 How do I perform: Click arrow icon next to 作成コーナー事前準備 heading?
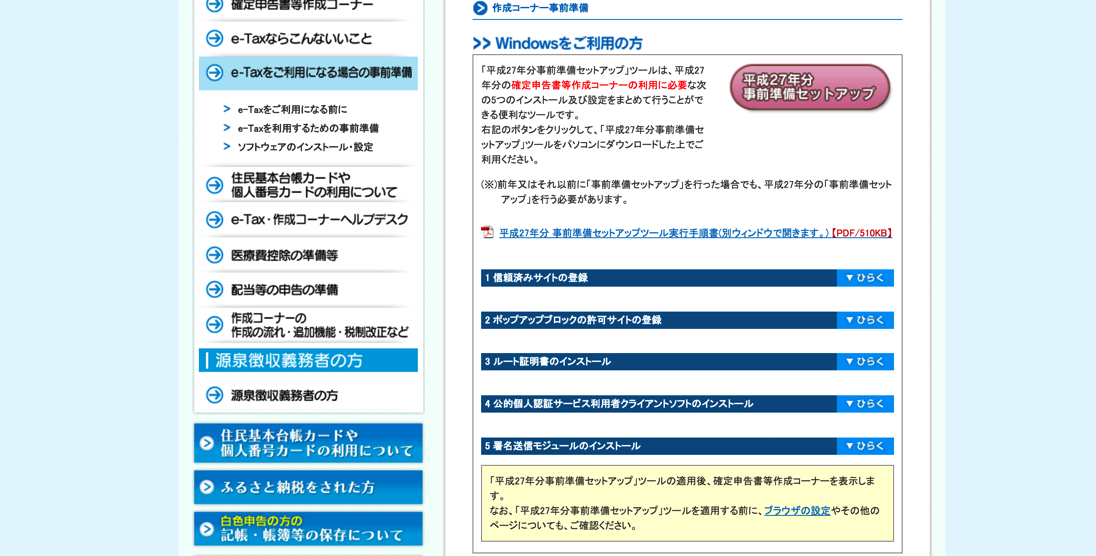(x=480, y=8)
